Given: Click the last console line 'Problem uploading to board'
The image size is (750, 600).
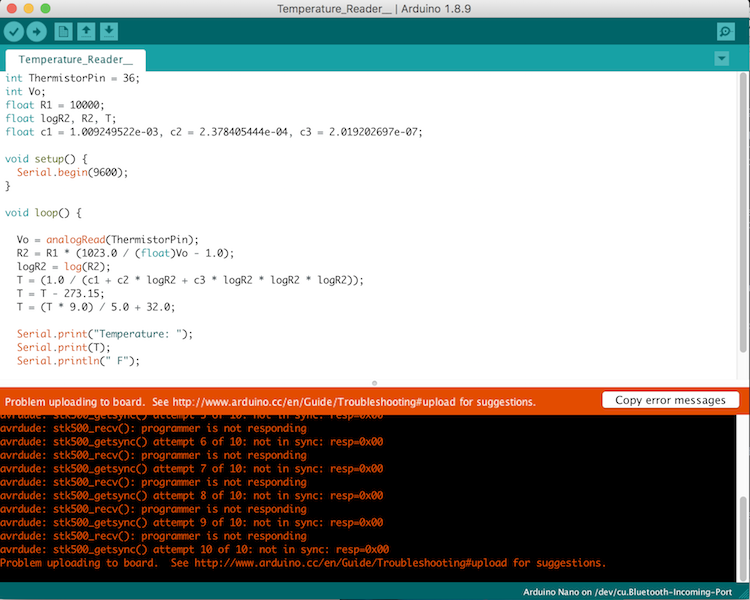Looking at the screenshot, I should pos(303,563).
